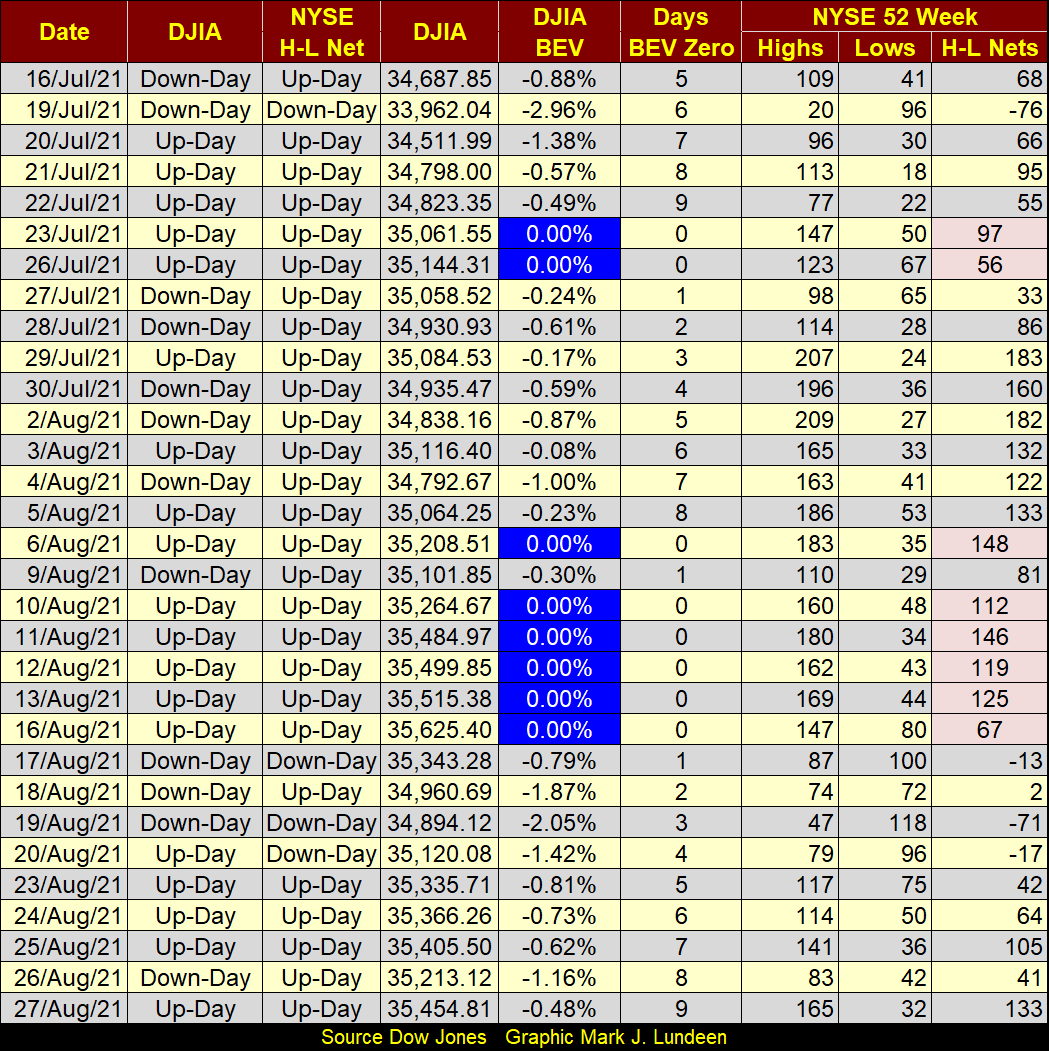Screen dimensions: 1049x1051
Task: Select the 19/Jul/21 date cell
Action: pyautogui.click(x=64, y=110)
